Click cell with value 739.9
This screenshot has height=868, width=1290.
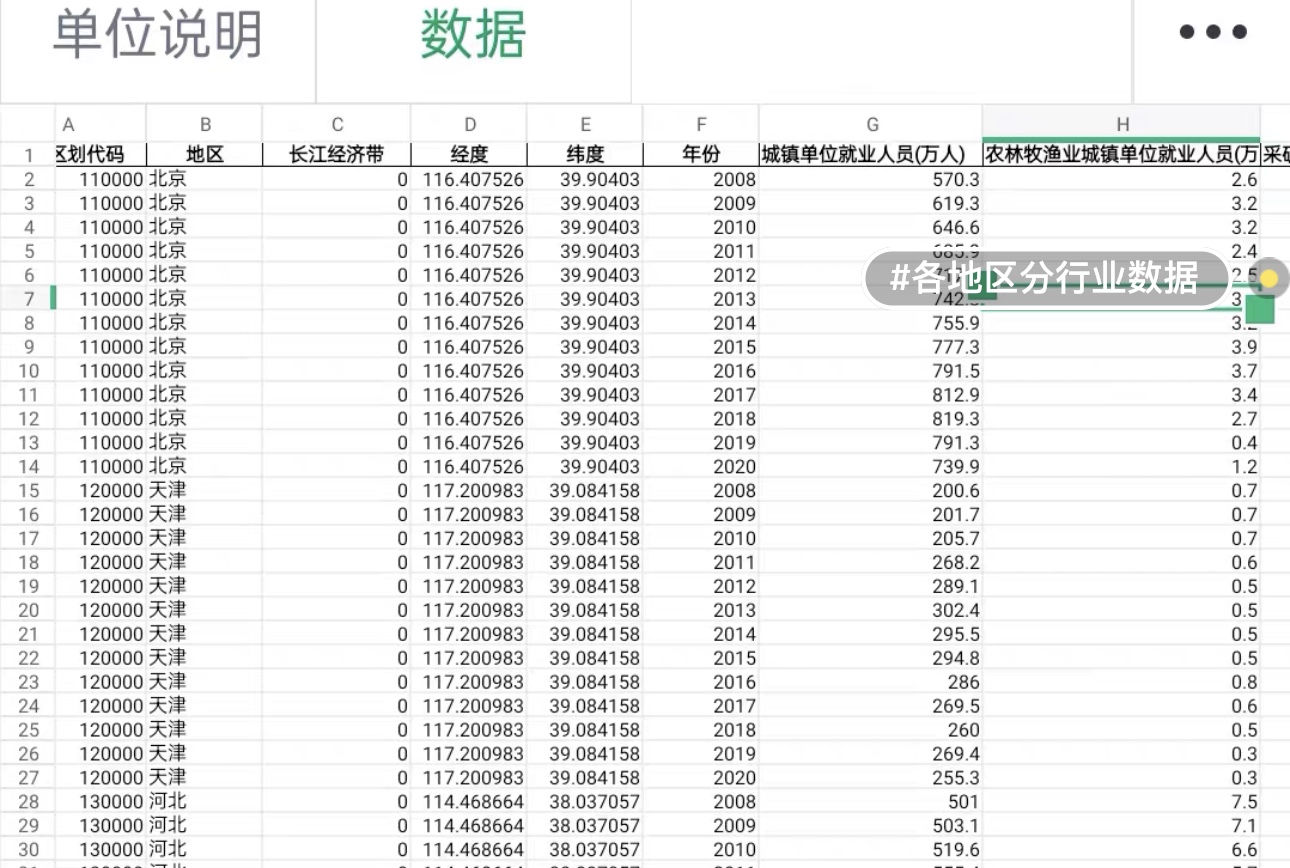[871, 467]
